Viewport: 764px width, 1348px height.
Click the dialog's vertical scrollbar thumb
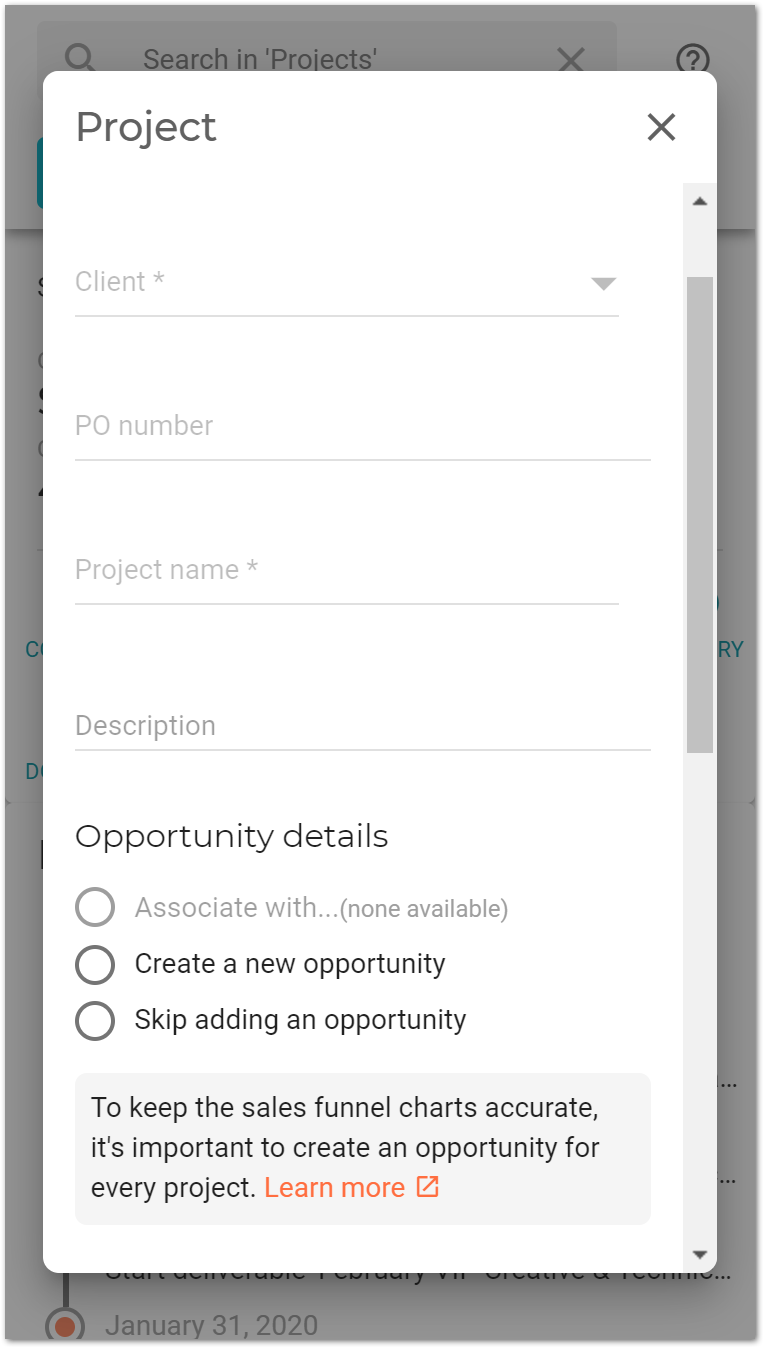click(x=700, y=514)
